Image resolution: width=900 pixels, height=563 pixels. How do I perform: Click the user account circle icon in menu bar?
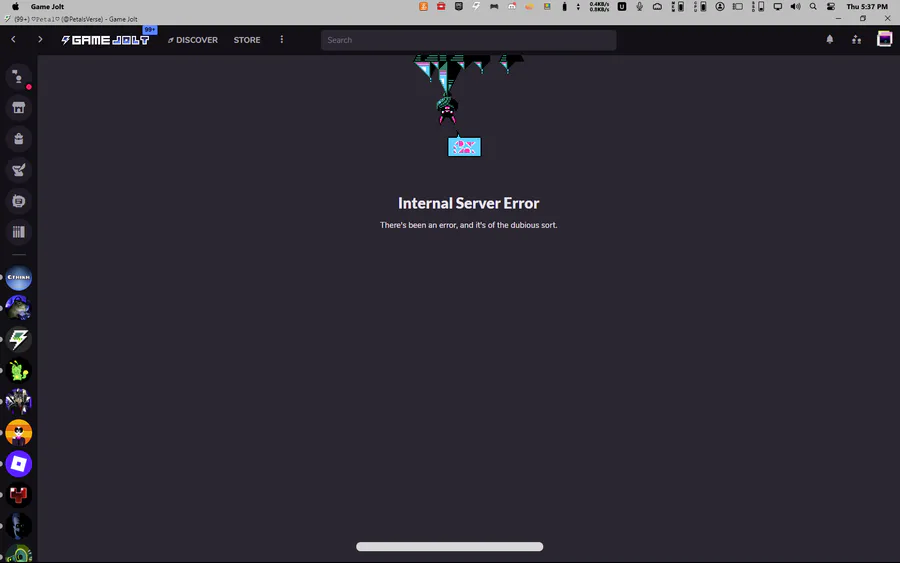click(x=719, y=6)
